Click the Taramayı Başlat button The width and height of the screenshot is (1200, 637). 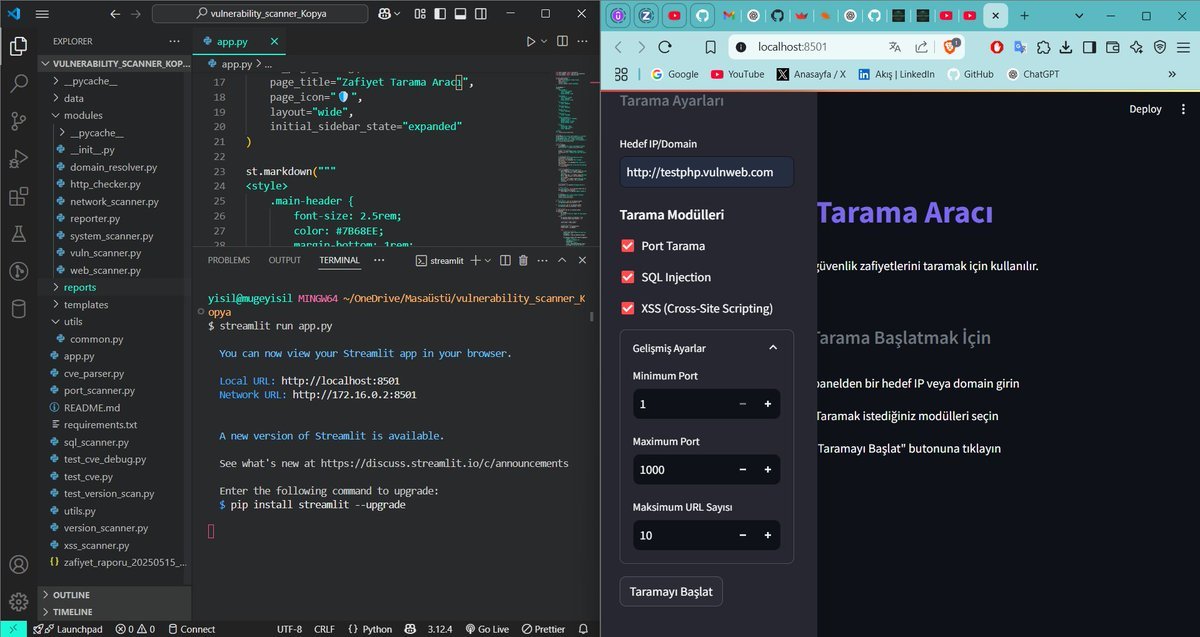pyautogui.click(x=671, y=591)
